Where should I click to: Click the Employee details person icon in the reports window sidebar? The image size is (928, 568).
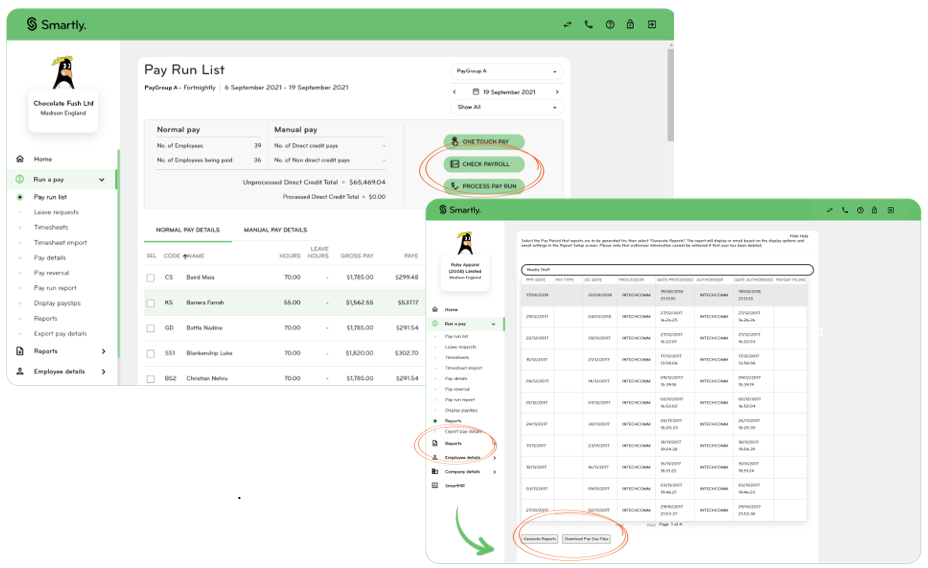coord(435,457)
